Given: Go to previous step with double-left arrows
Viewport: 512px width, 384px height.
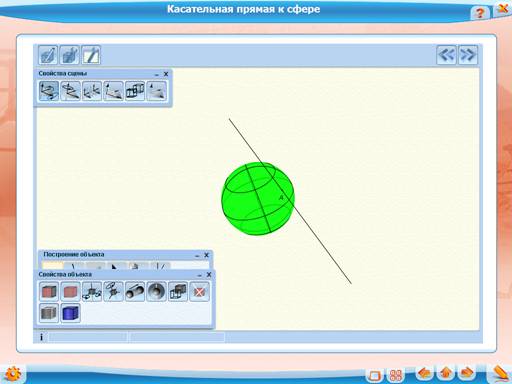Looking at the screenshot, I should point(447,54).
